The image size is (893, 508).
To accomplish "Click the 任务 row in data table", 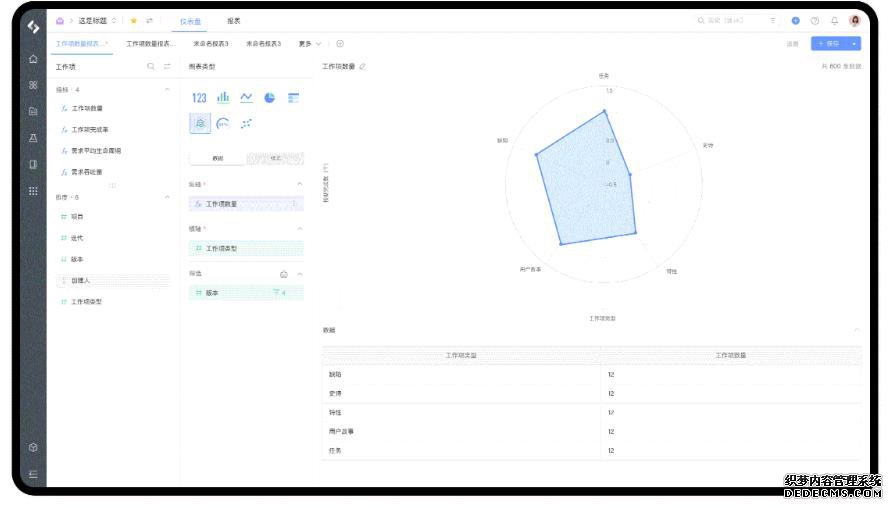I will tap(591, 450).
